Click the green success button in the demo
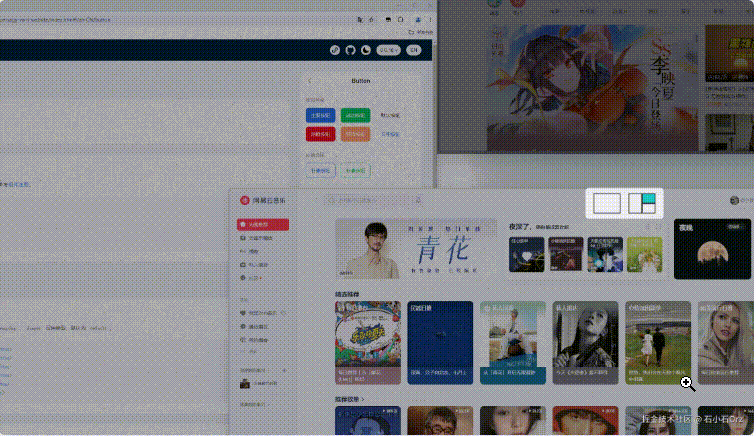Viewport: 756px width, 436px height. coord(355,115)
